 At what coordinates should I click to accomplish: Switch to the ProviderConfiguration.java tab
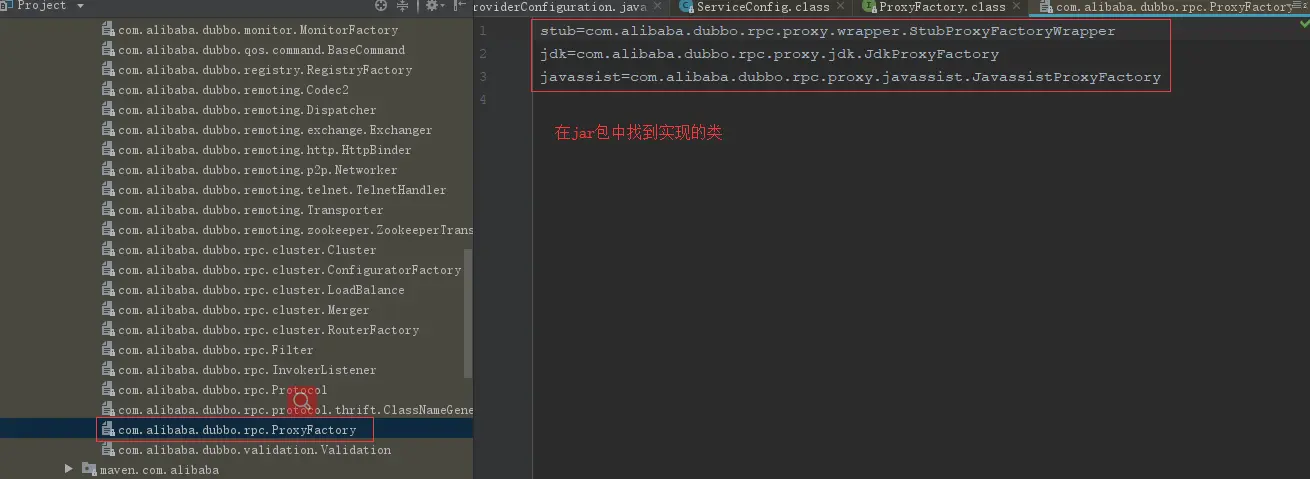click(x=560, y=7)
